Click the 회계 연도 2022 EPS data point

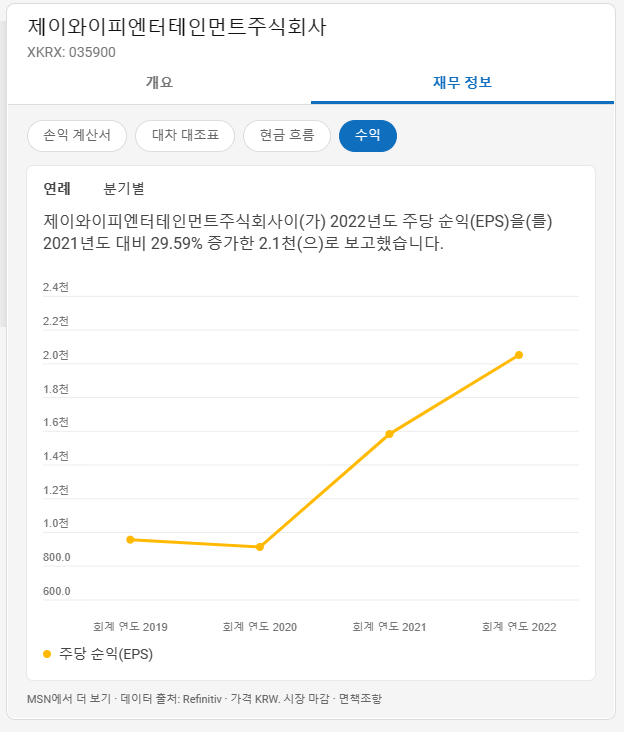519,355
